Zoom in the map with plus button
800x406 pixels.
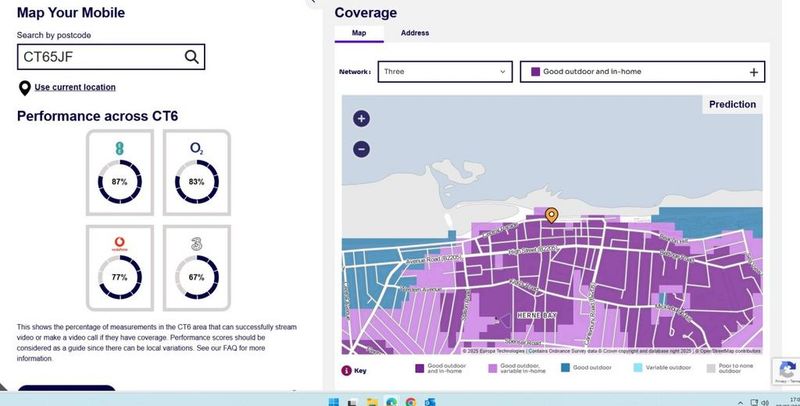tap(362, 119)
